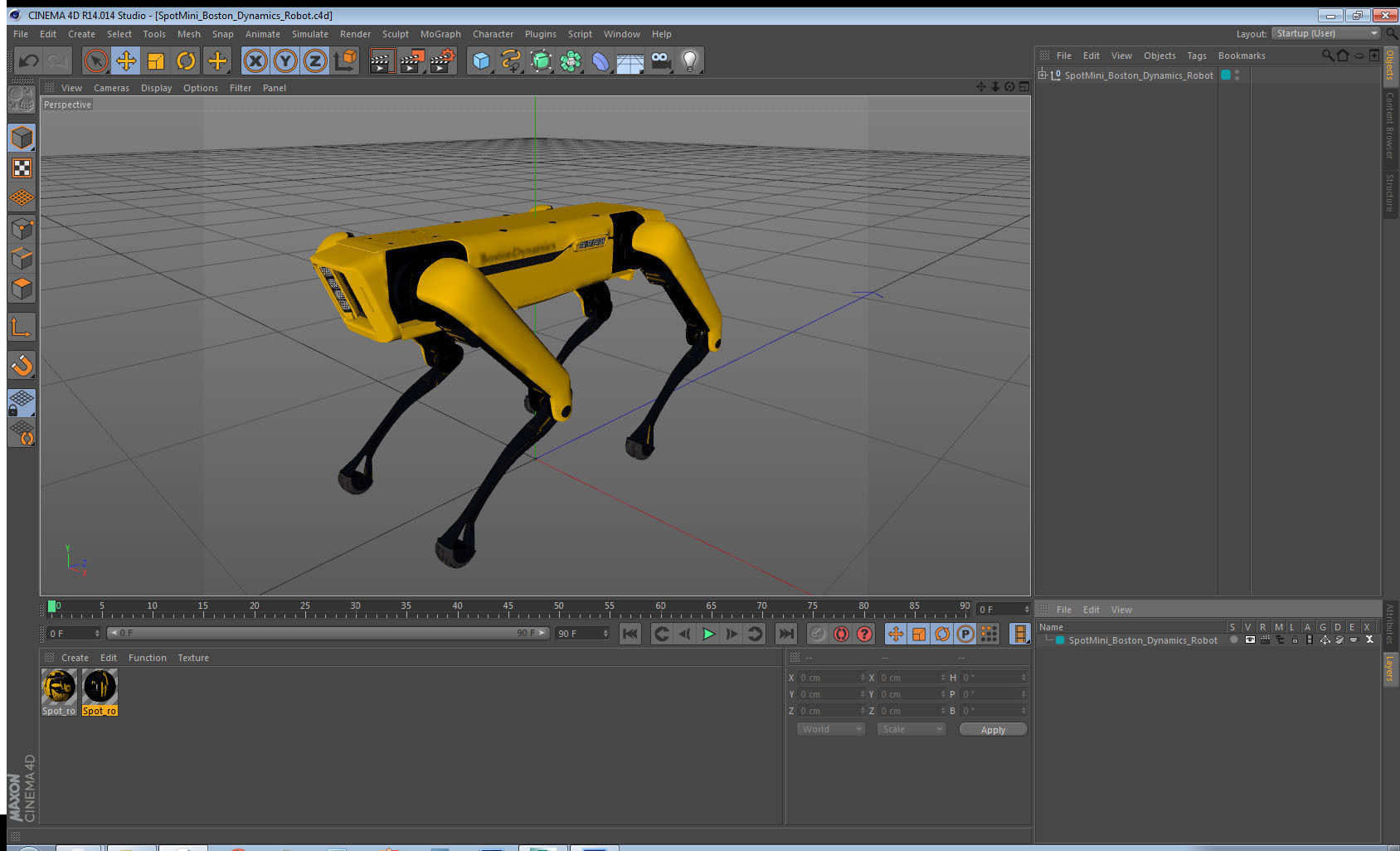Screen dimensions: 1400x851
Task: Open the Object Manager Tags menu
Action: coord(1196,56)
